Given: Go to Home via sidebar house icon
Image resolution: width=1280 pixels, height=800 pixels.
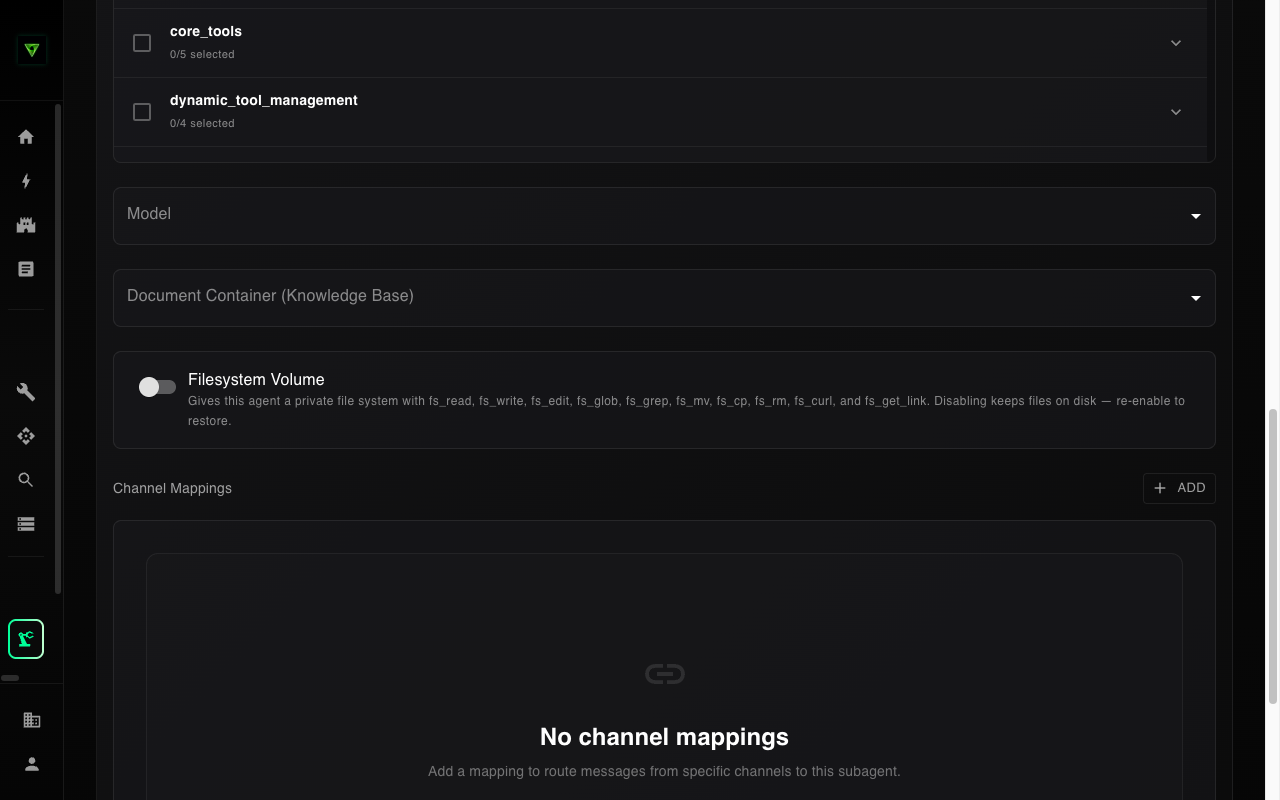Looking at the screenshot, I should click(x=26, y=137).
